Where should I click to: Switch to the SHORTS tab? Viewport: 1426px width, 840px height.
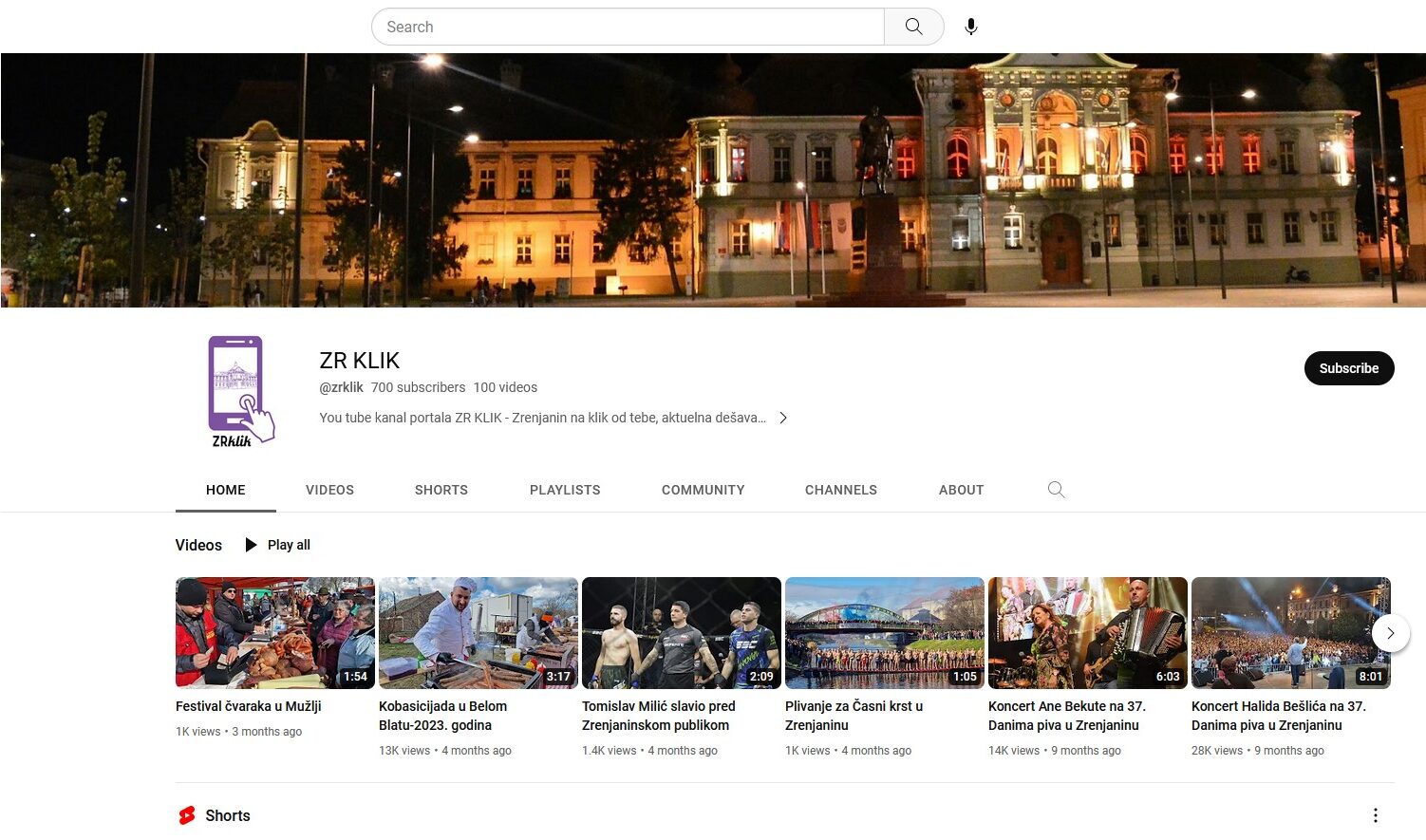(x=441, y=490)
